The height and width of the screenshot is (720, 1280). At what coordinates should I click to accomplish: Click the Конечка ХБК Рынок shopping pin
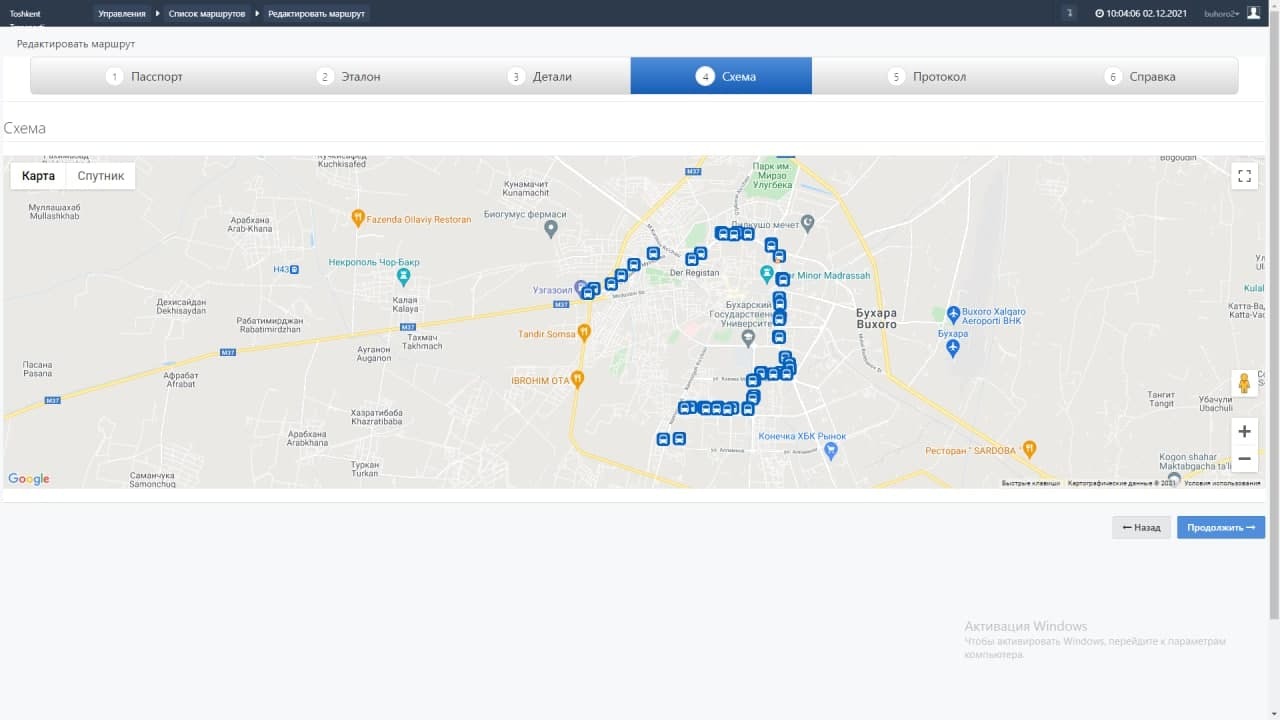coord(832,451)
